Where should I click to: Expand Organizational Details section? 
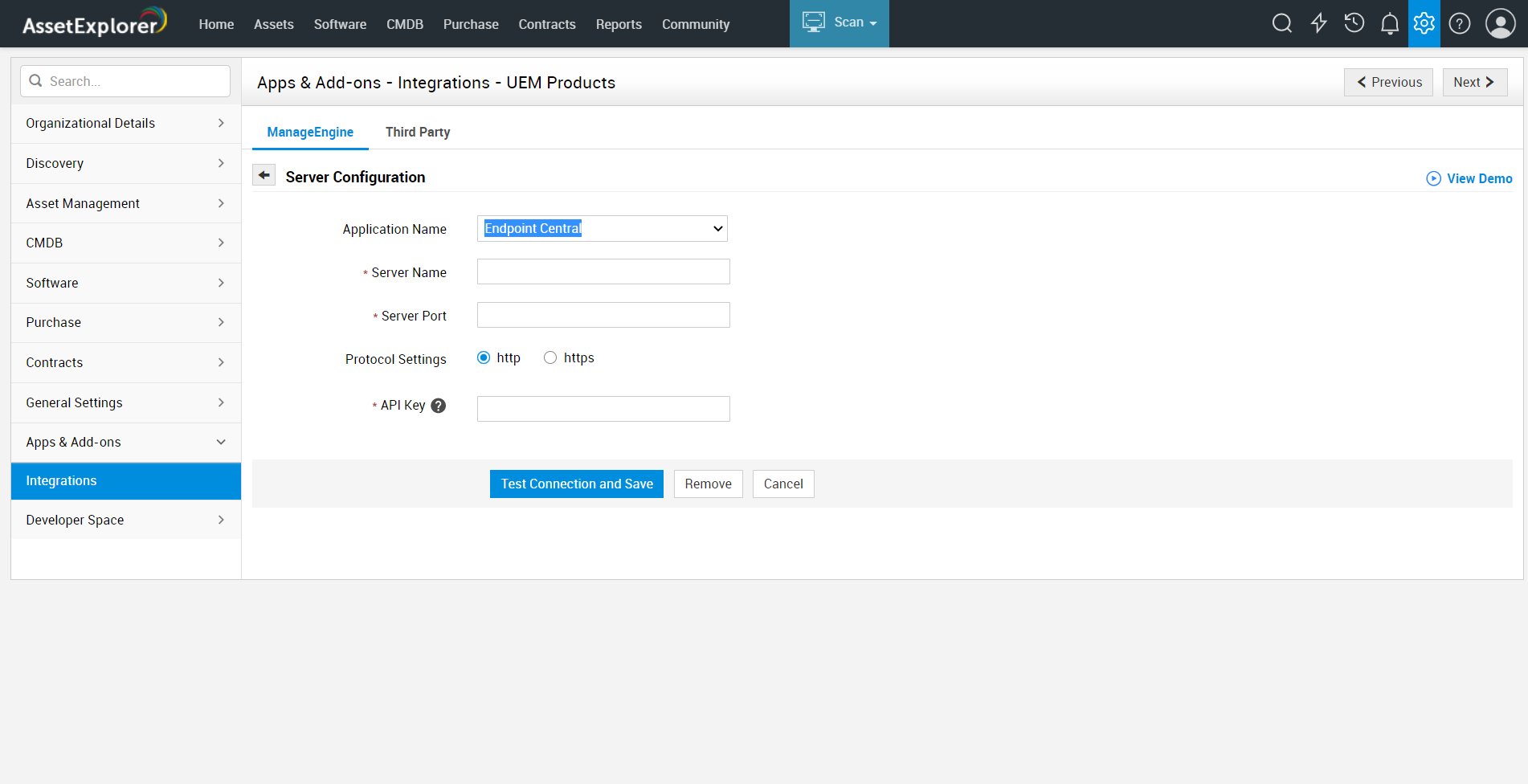(126, 124)
